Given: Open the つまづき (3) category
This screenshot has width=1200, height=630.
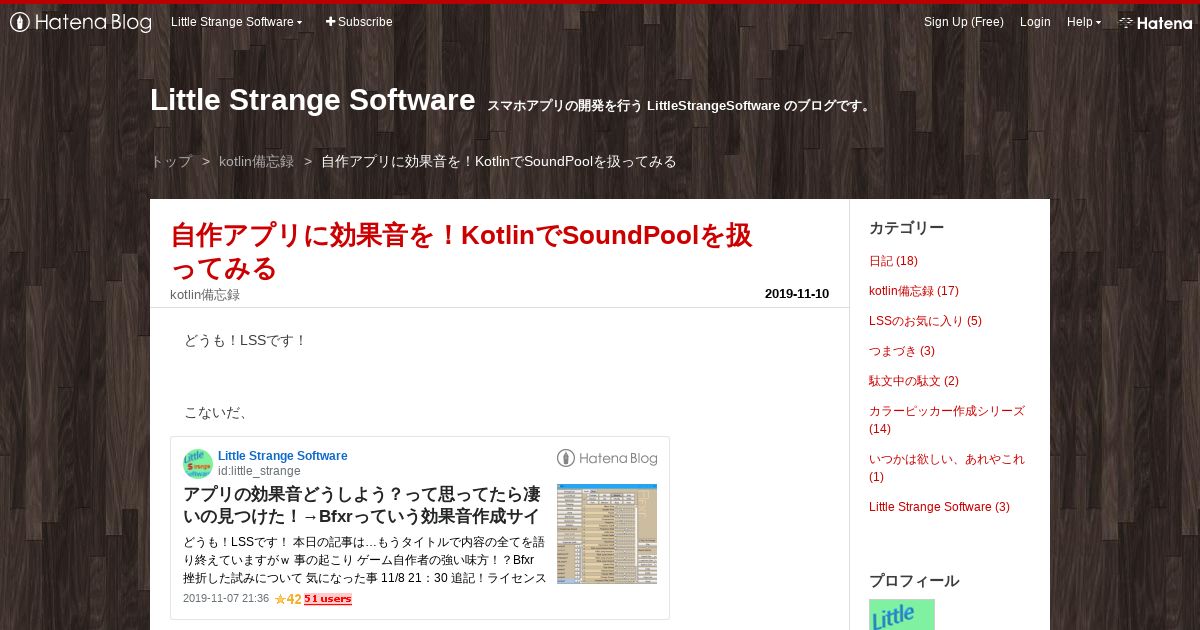Looking at the screenshot, I should (x=902, y=351).
